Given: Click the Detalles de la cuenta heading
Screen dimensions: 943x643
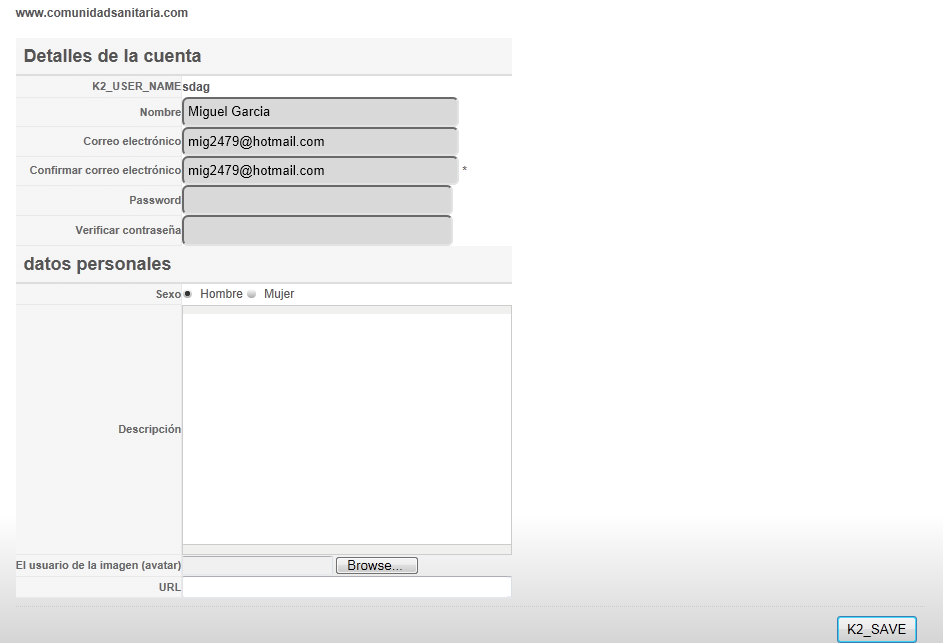Looking at the screenshot, I should [112, 56].
